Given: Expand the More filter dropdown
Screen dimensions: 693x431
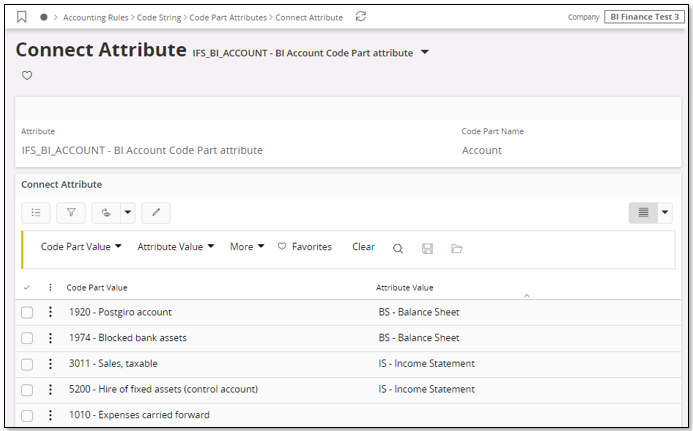Looking at the screenshot, I should 247,247.
